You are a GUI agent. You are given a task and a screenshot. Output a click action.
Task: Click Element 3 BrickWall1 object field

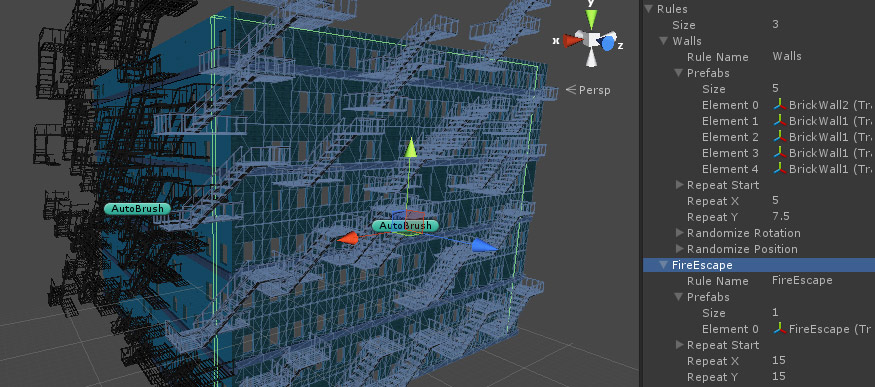[823, 153]
